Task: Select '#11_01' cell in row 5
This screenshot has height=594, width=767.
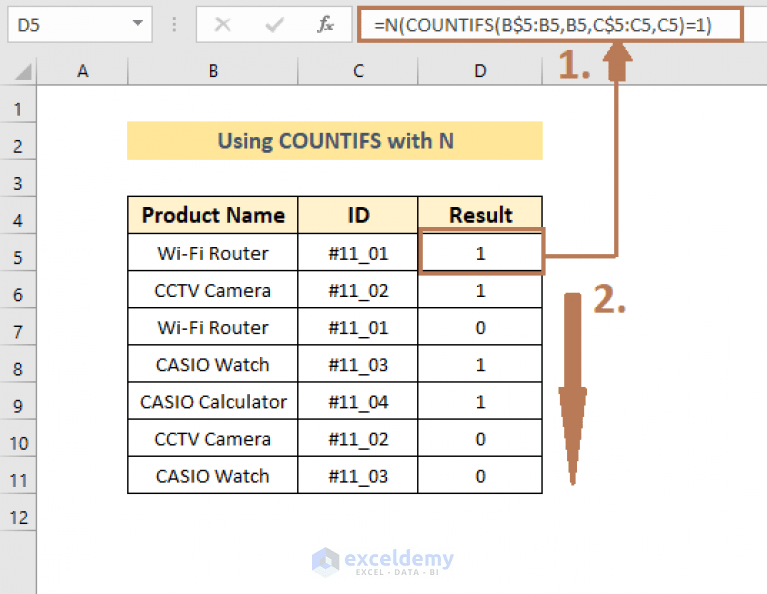Action: (x=358, y=253)
